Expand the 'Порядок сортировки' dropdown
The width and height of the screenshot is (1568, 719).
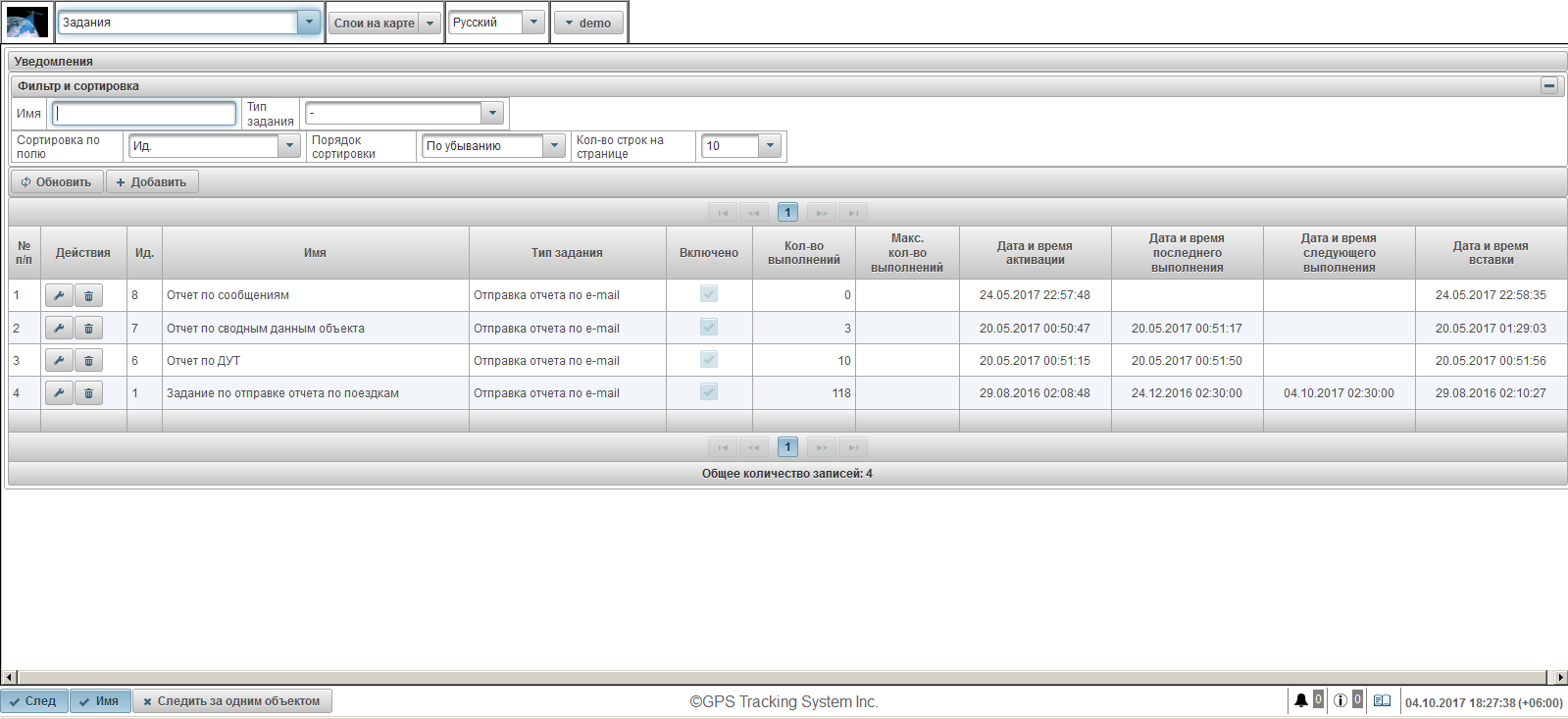[x=554, y=146]
